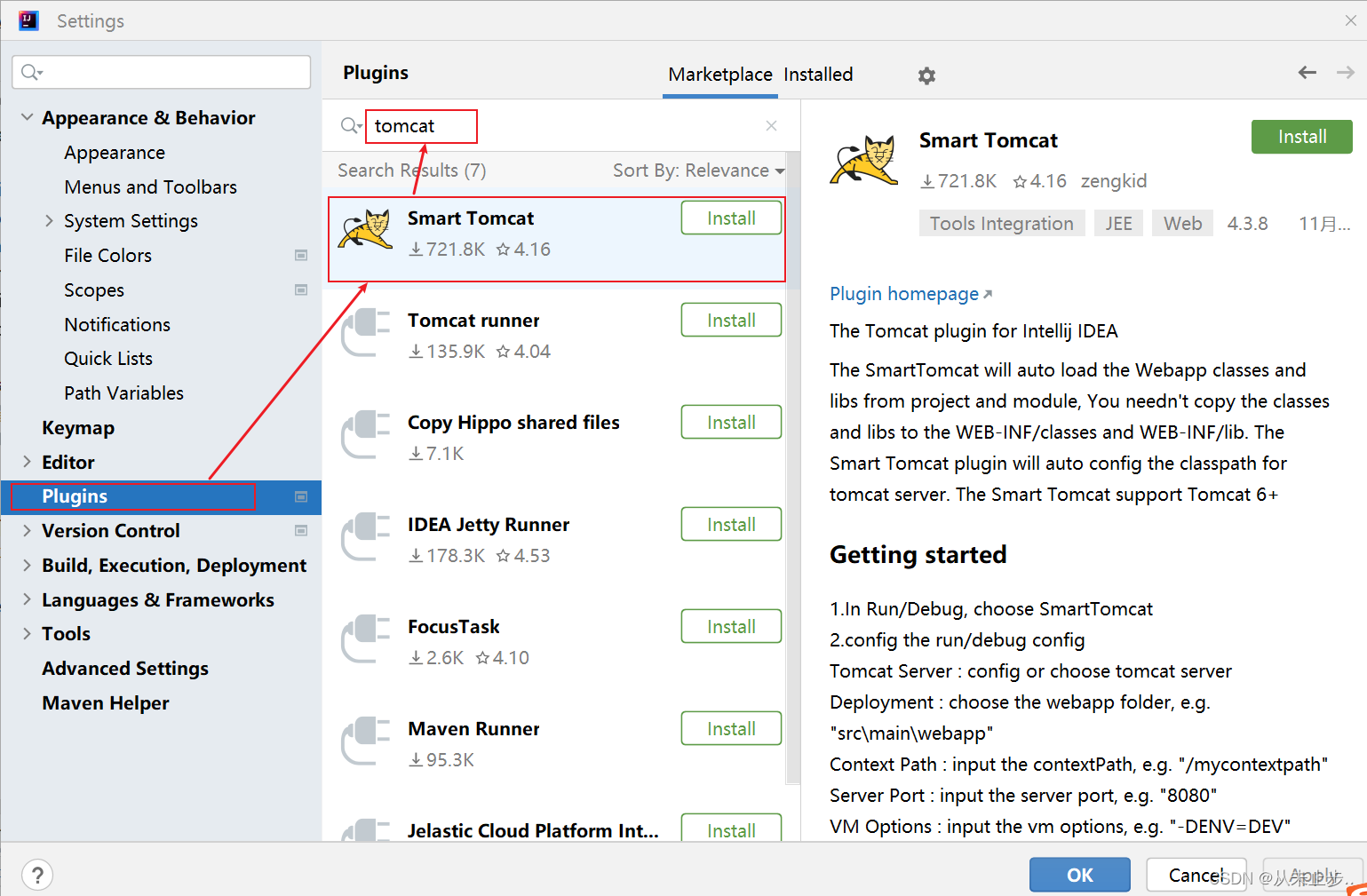Click the Jelastic Cloud Platform plugin entry
The width and height of the screenshot is (1367, 896).
coord(533,831)
